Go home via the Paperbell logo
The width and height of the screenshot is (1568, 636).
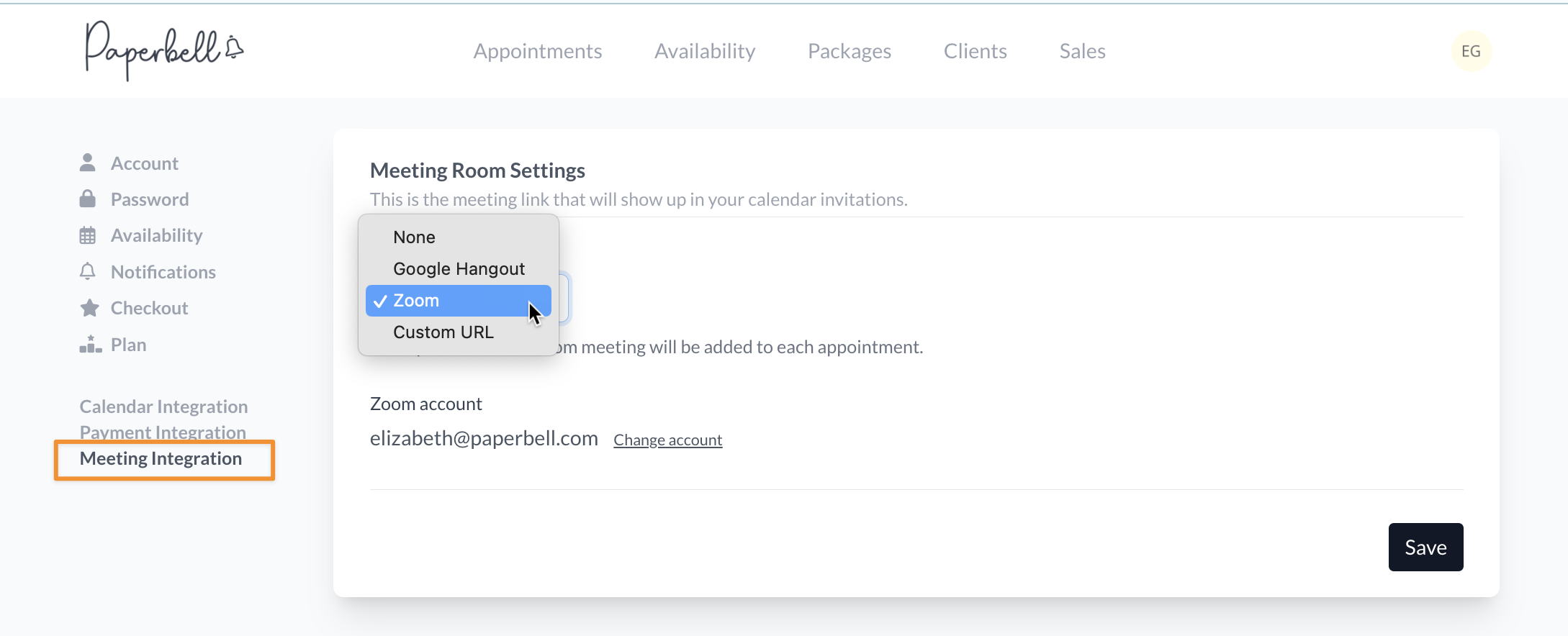164,50
